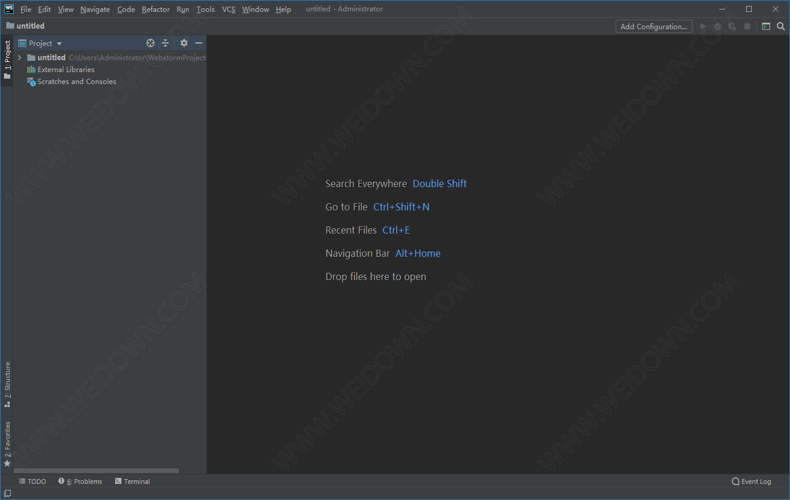Click the Search Everywhere magnifier icon
The image size is (790, 500).
tap(780, 26)
